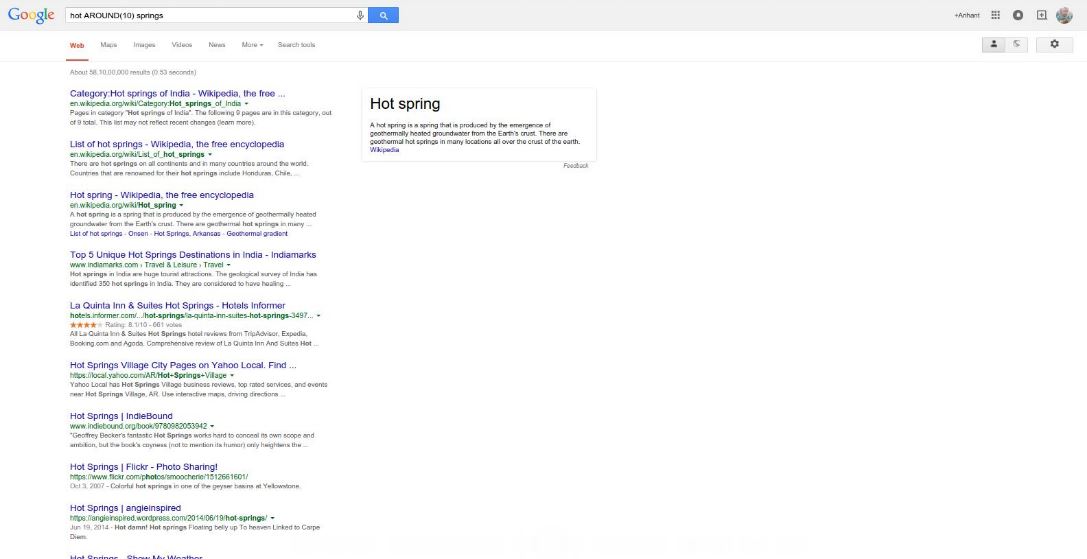This screenshot has height=559, width=1087.
Task: Show private results person toggle
Action: (993, 44)
